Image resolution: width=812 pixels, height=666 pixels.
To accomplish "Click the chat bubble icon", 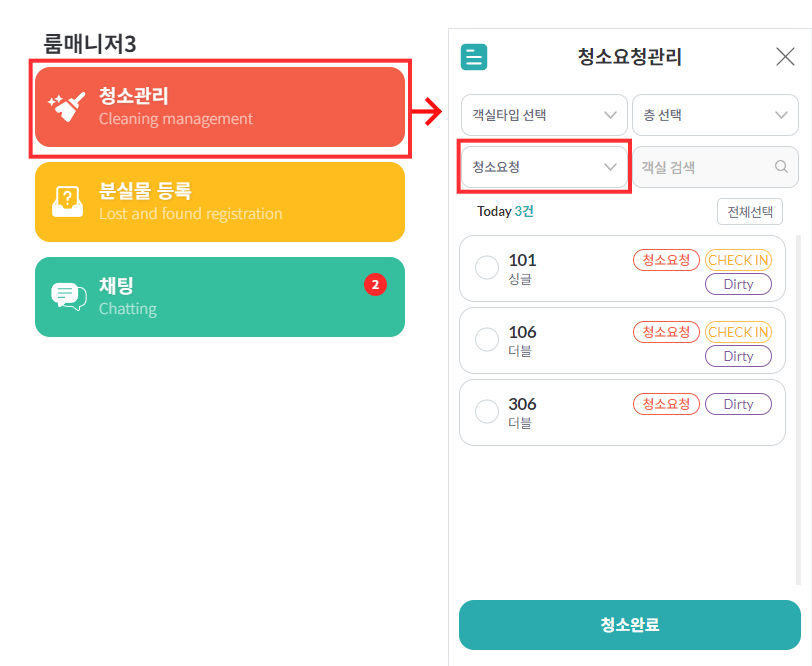I will (x=68, y=296).
